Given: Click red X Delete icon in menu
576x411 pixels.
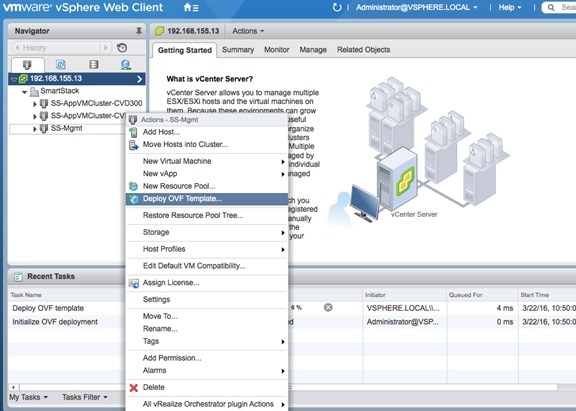Looking at the screenshot, I should coord(134,387).
